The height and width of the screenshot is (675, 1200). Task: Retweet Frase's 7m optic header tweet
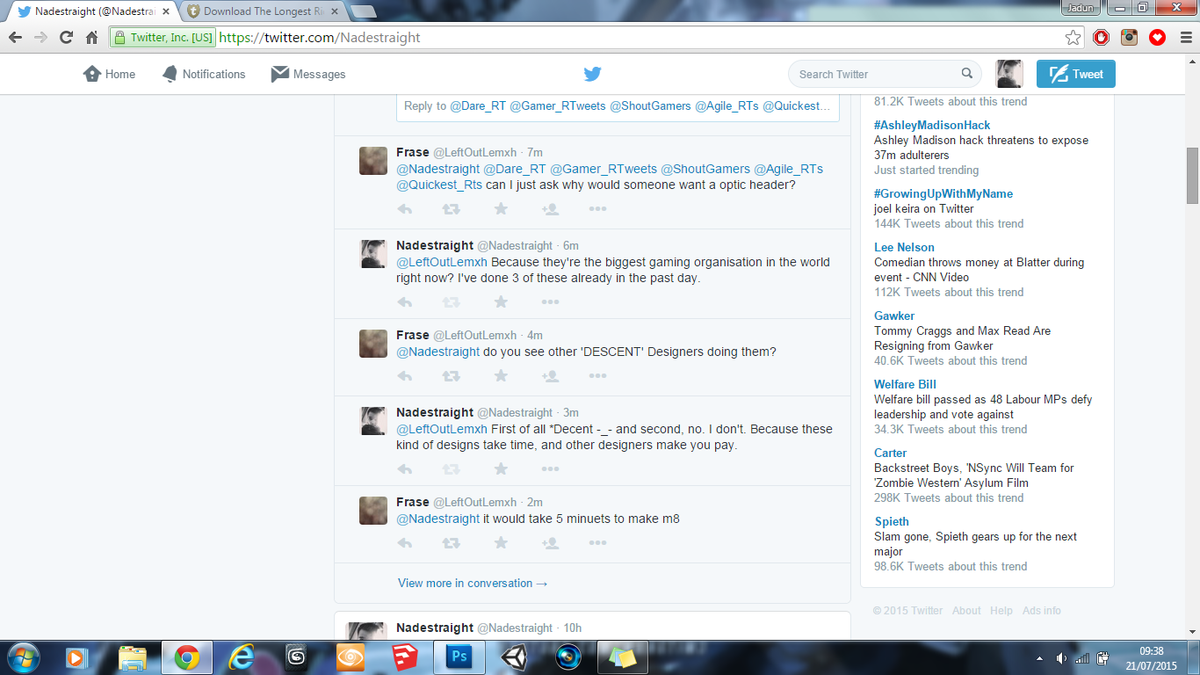click(451, 209)
